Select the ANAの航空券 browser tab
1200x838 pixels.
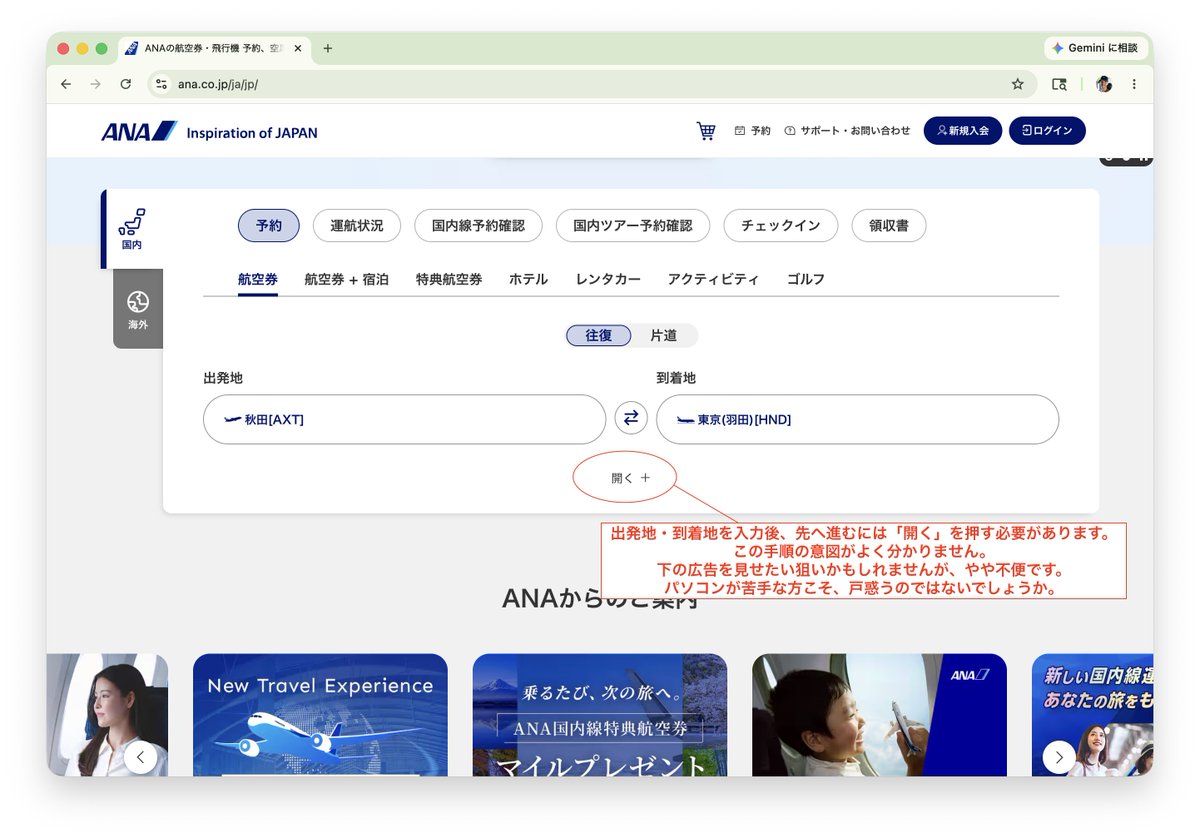point(214,48)
